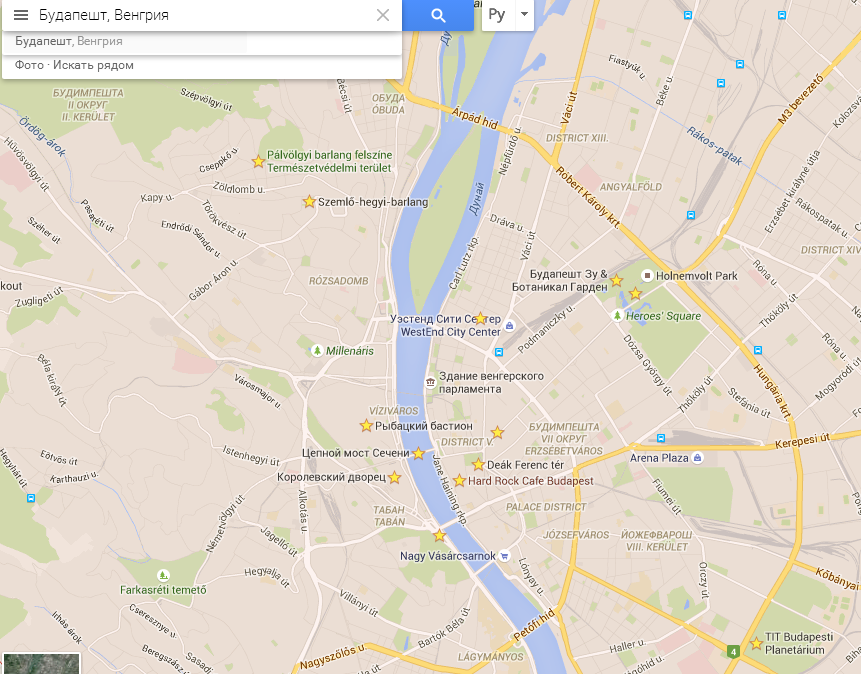Screen dimensions: 861x674
Task: Click the TIT Budapesti Planetárium star
Action: point(756,643)
